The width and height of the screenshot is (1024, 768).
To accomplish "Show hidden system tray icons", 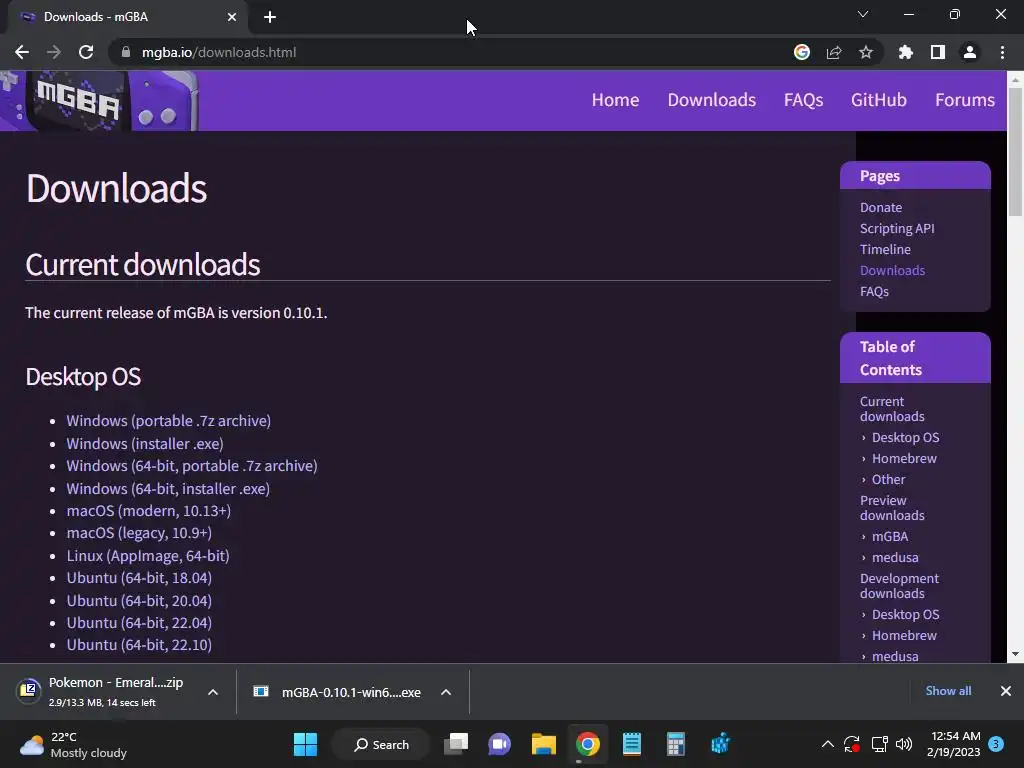I will [x=827, y=744].
